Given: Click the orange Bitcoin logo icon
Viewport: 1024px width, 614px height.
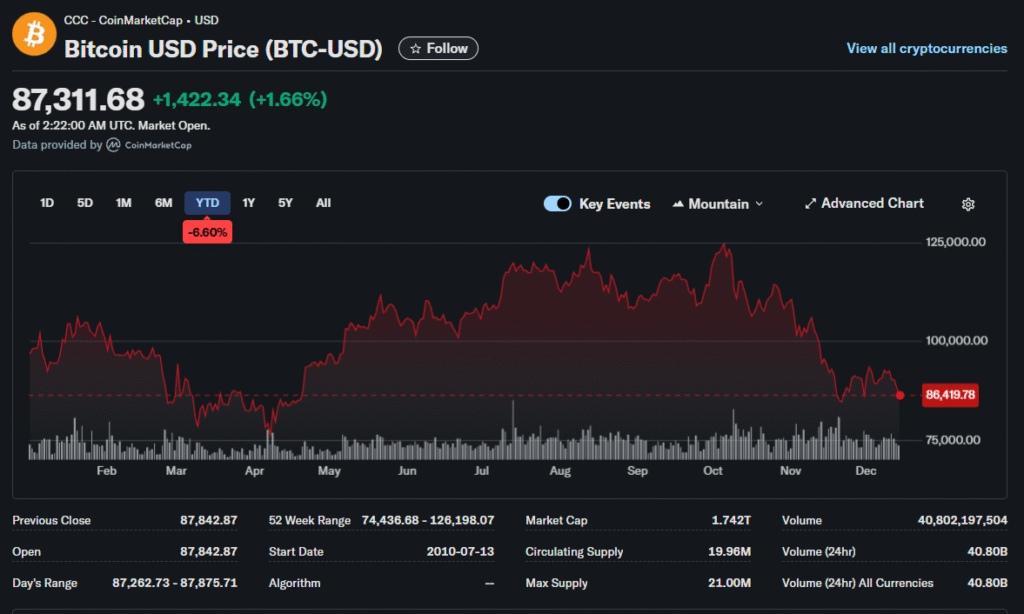Looking at the screenshot, I should tap(34, 34).
